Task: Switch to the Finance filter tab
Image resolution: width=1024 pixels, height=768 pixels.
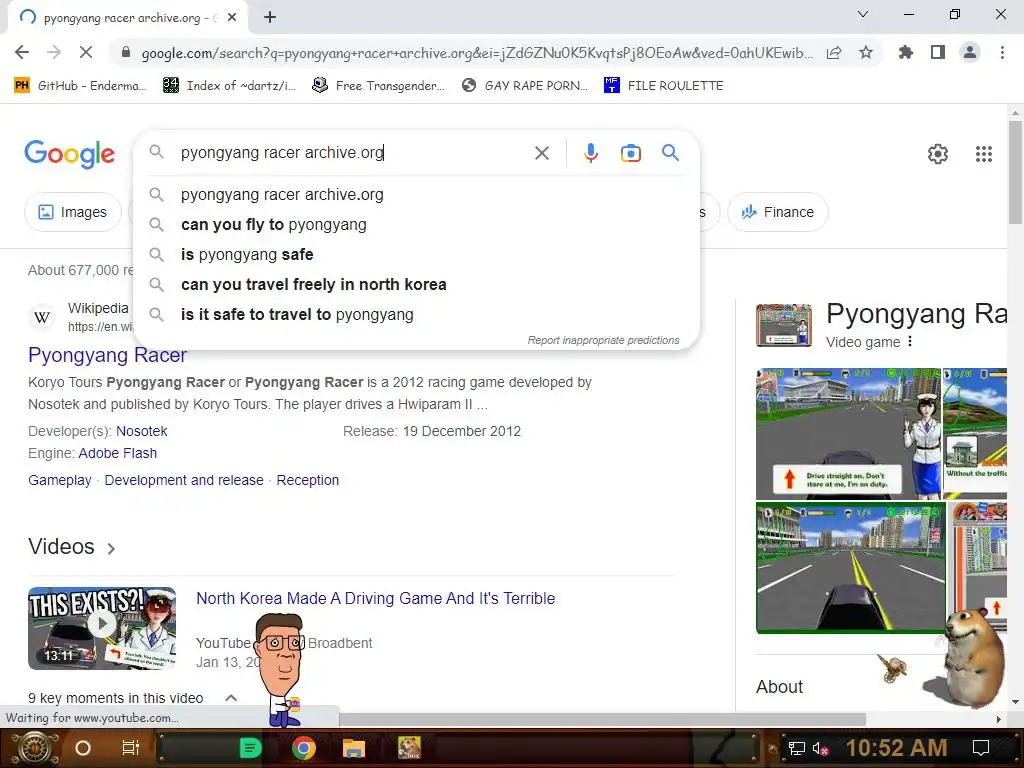Action: coord(777,212)
